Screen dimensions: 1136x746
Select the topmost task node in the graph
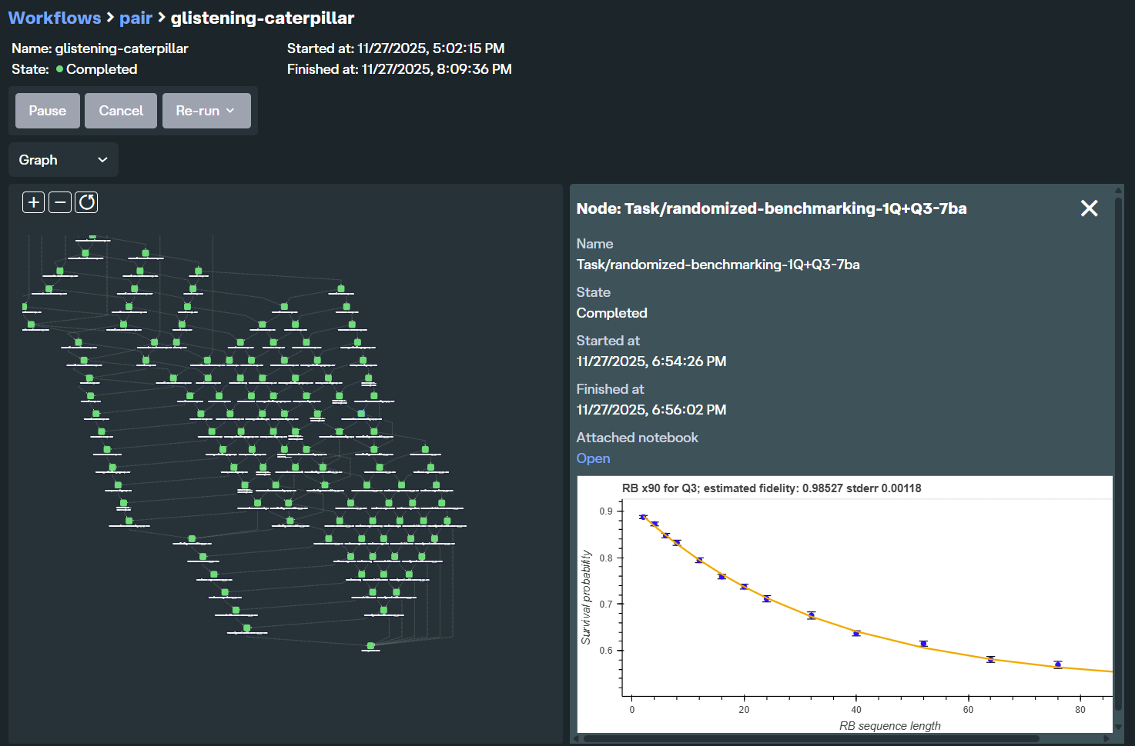pyautogui.click(x=91, y=236)
